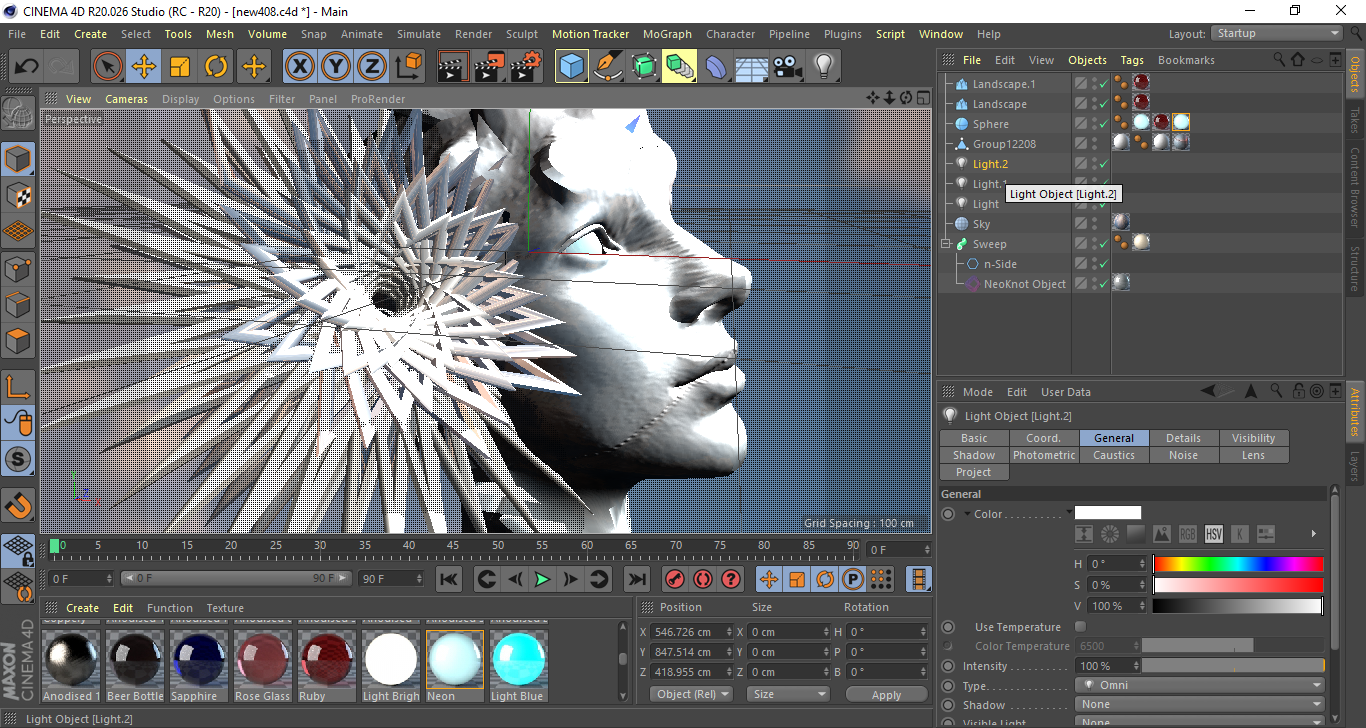The image size is (1366, 728).
Task: Enable Polygons mode in left palette
Action: tap(18, 339)
